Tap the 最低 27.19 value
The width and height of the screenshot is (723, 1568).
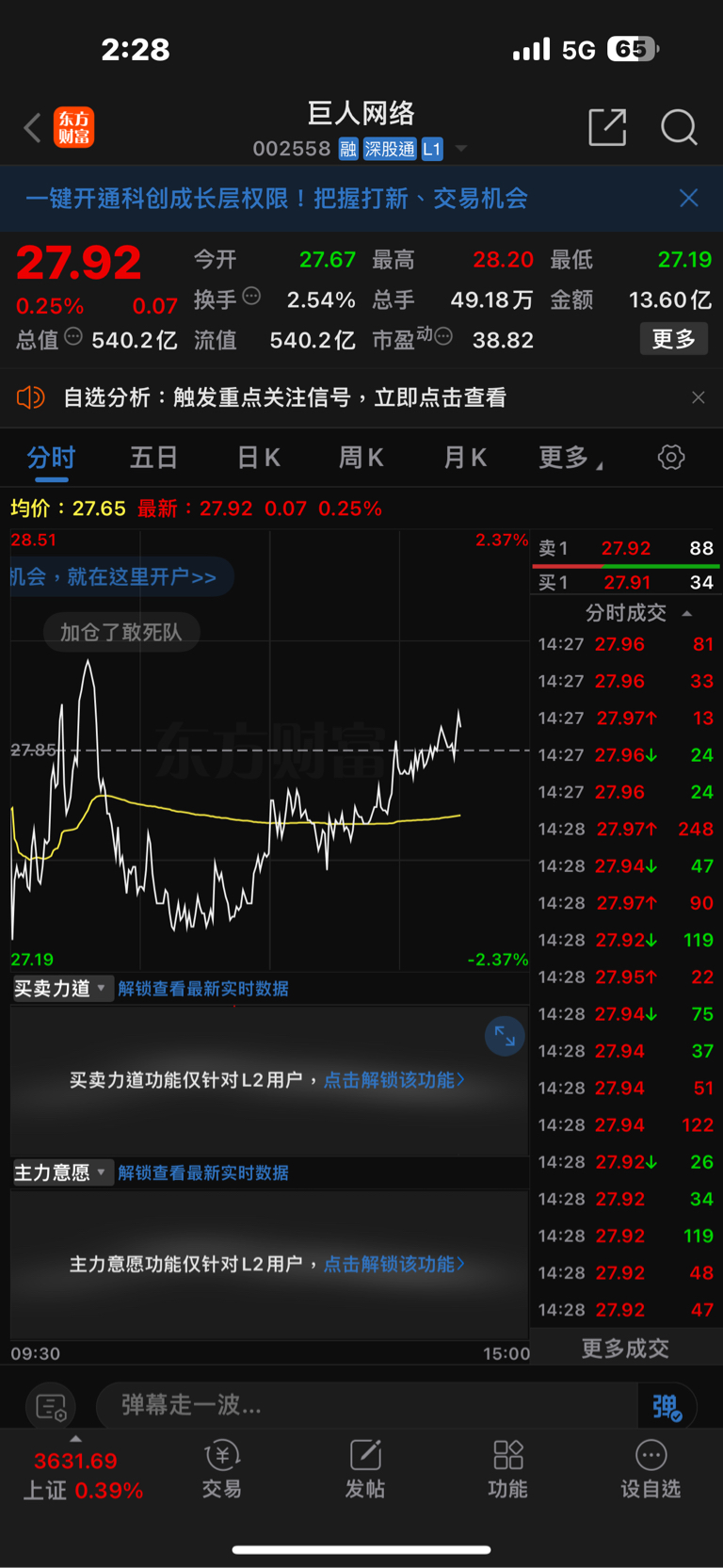coord(684,259)
